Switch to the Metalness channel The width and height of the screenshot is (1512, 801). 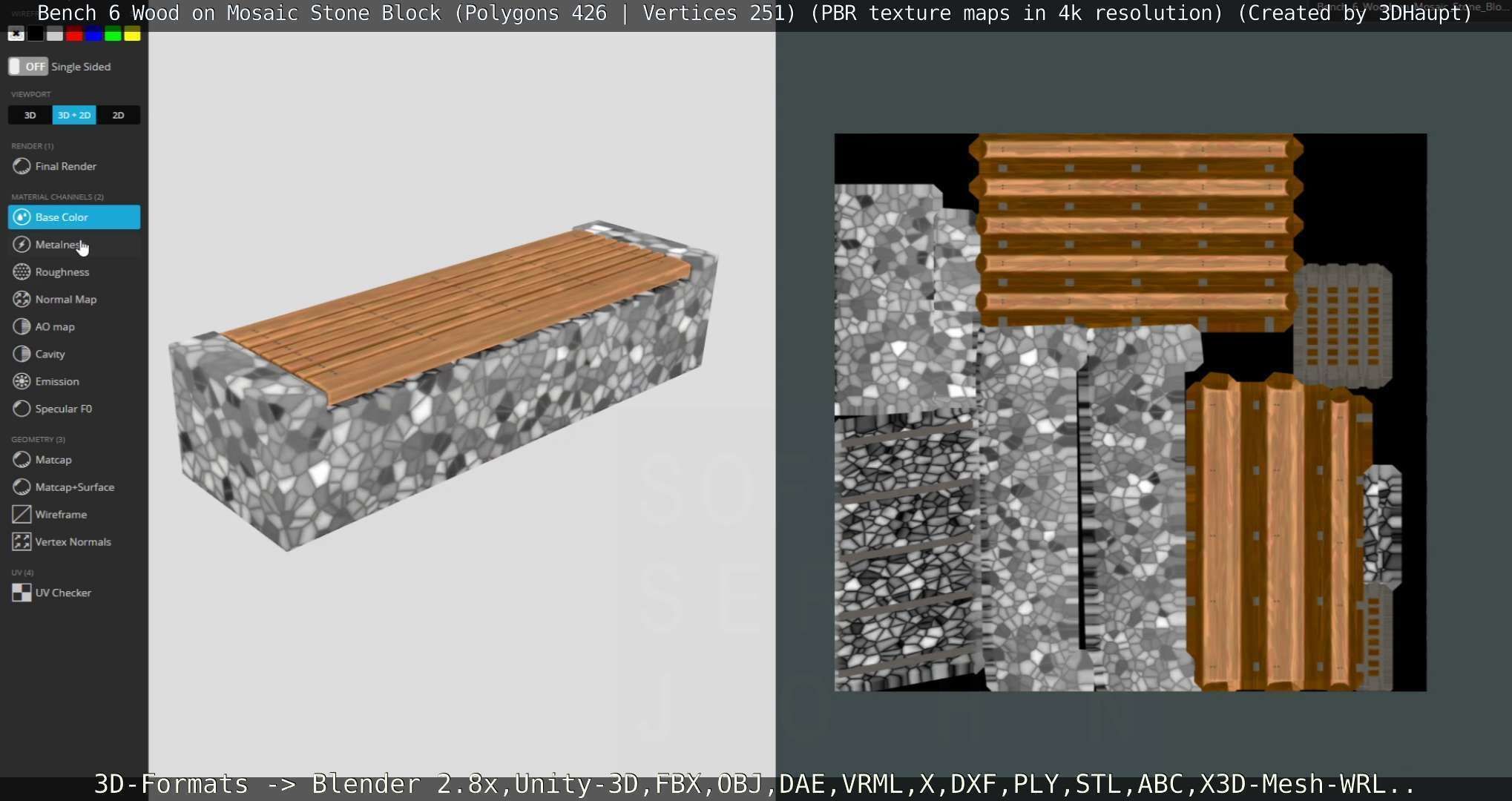click(73, 245)
